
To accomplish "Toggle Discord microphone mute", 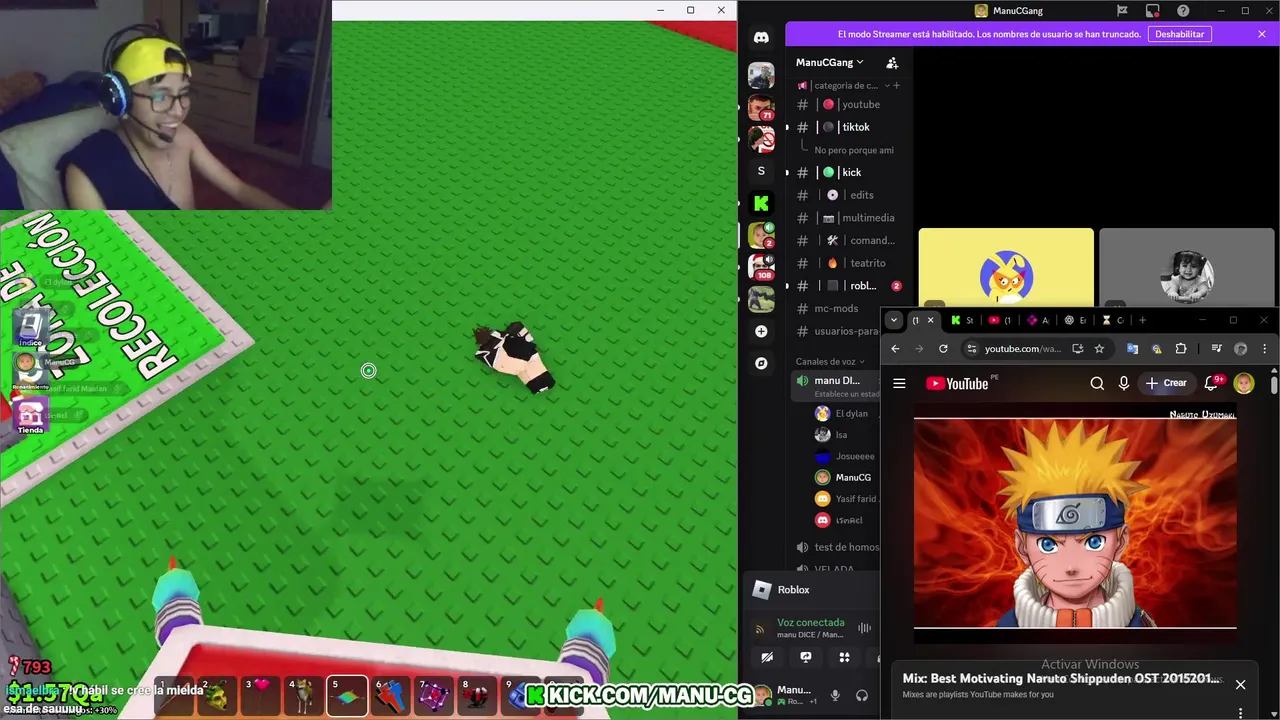I will (835, 695).
